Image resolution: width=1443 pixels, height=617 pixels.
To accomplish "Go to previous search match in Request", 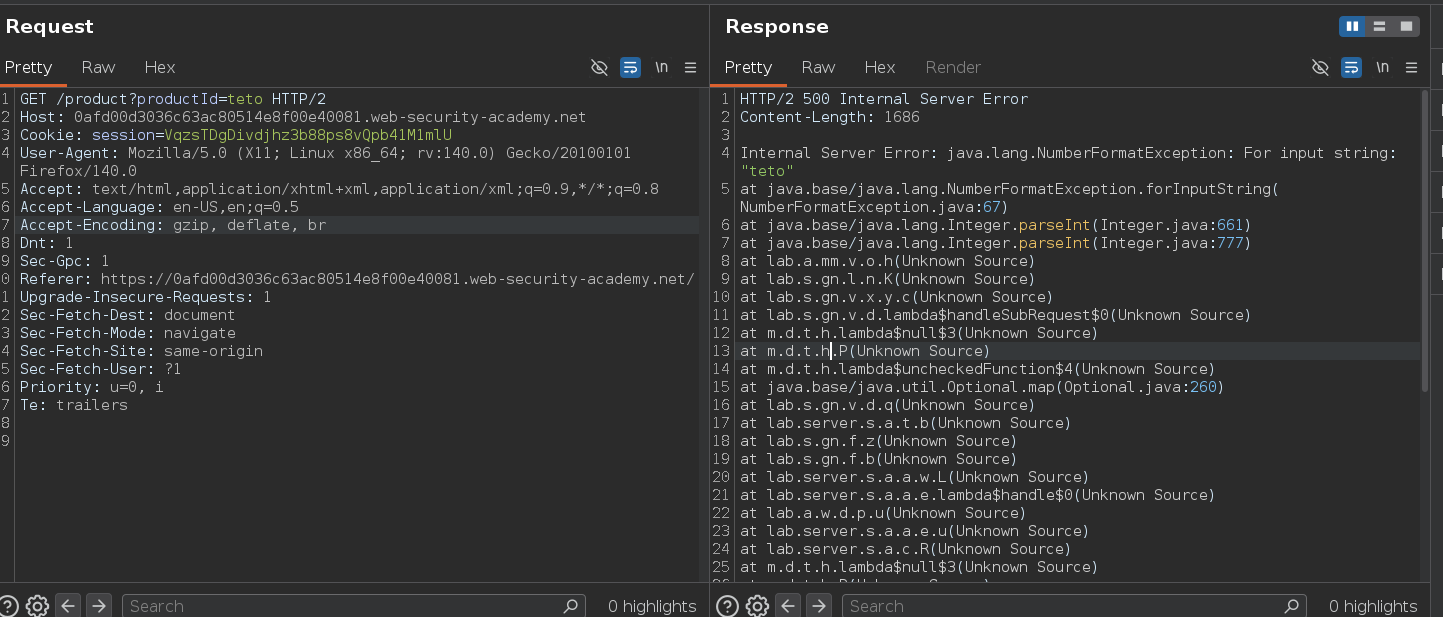I will click(x=67, y=605).
